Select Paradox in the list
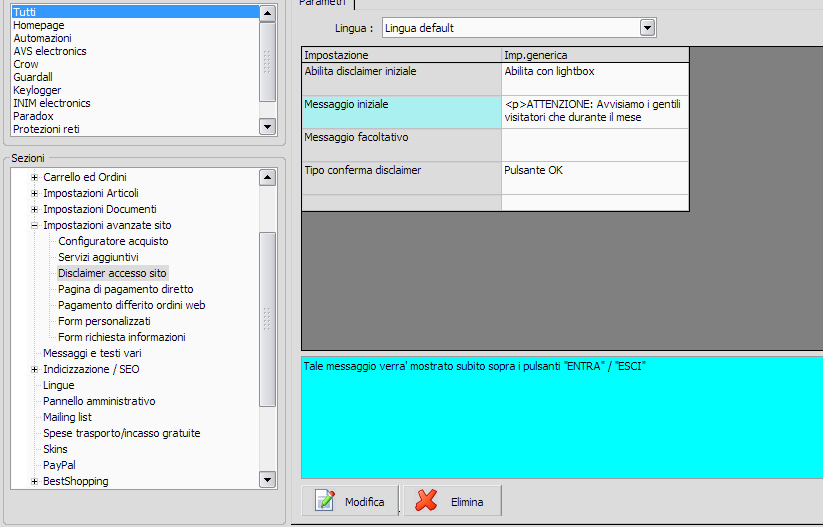The image size is (823, 527). [x=135, y=116]
